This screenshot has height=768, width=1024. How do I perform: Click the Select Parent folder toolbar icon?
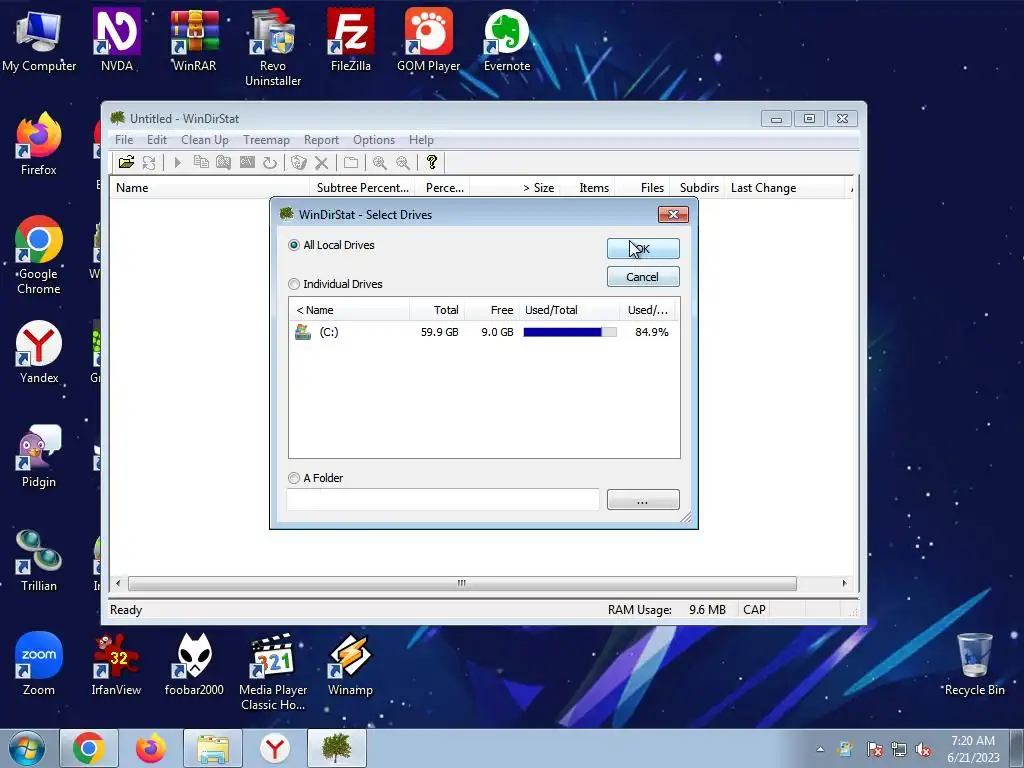[351, 163]
